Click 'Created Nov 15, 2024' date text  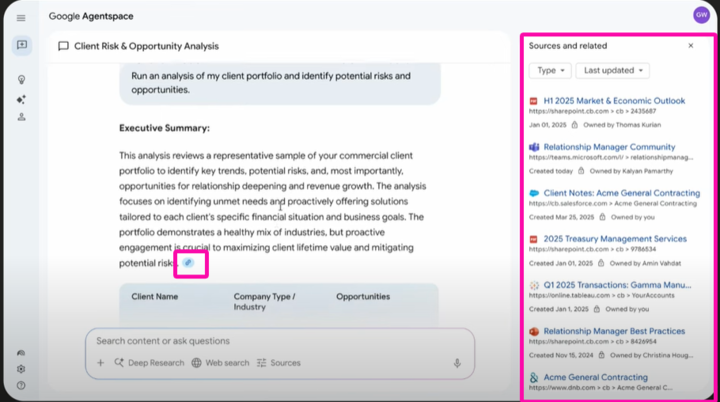(x=561, y=355)
